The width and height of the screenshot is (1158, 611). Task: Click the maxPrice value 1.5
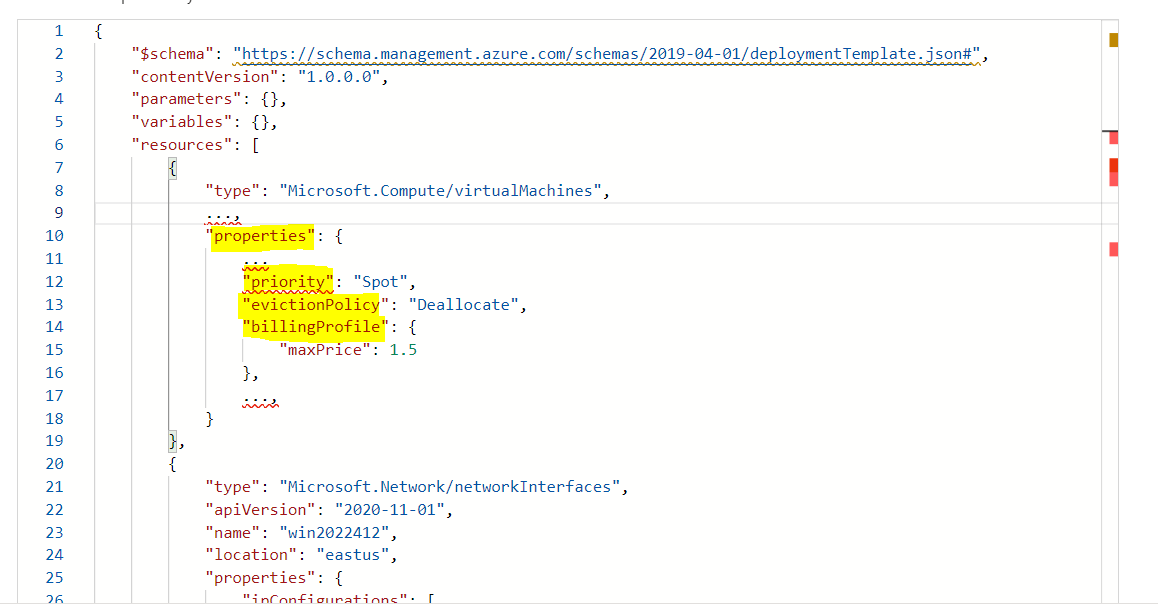pos(404,350)
